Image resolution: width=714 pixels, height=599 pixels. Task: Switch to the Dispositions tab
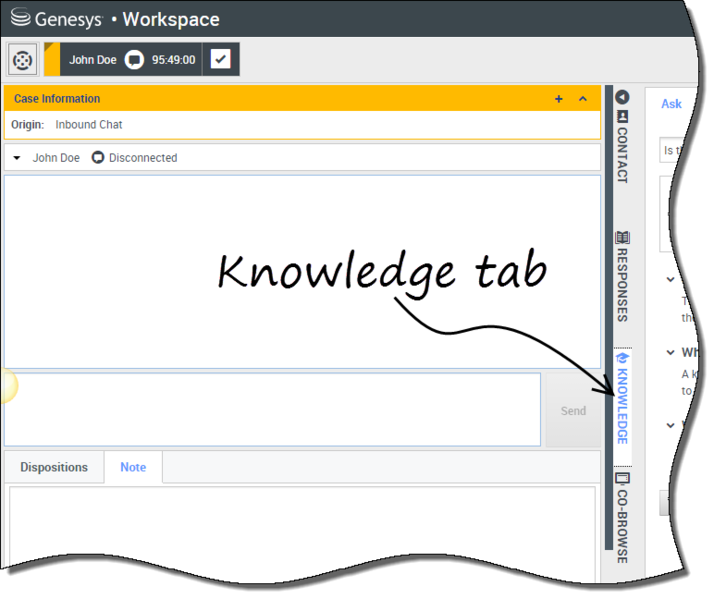coord(54,467)
